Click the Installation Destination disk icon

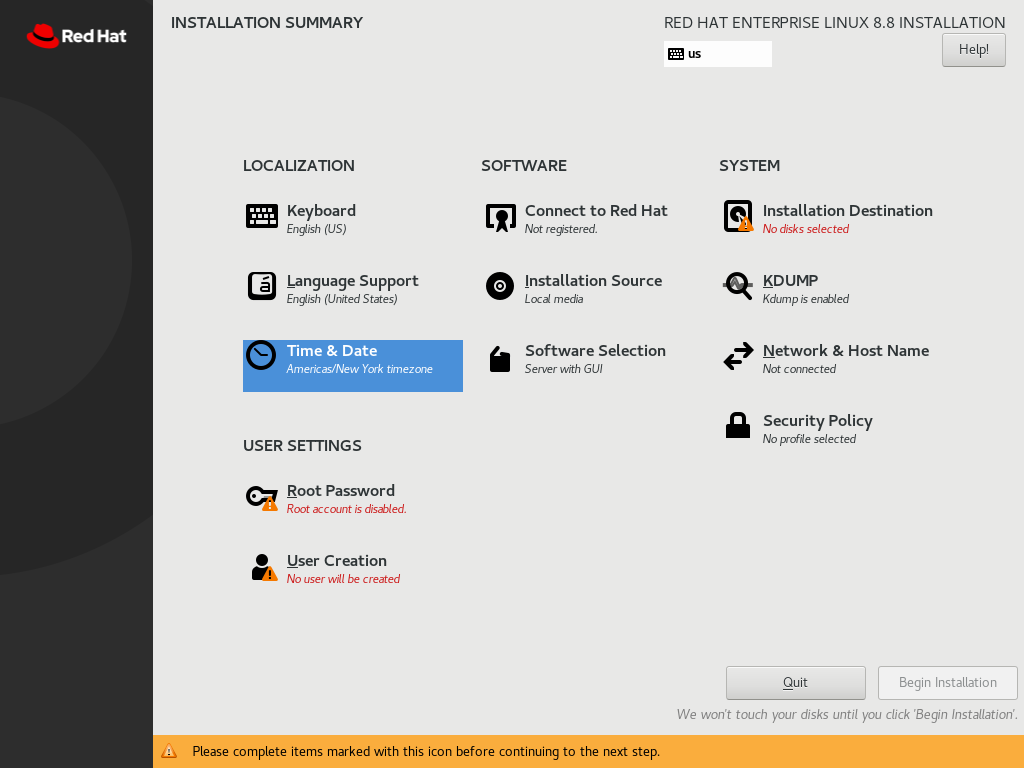pyautogui.click(x=739, y=216)
